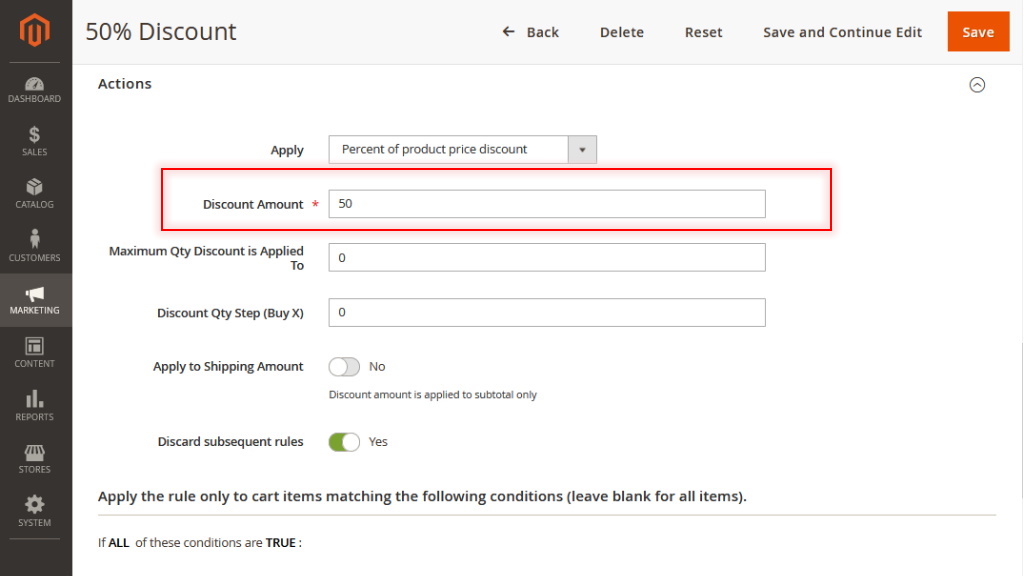Open the Reports sidebar menu

tap(35, 406)
